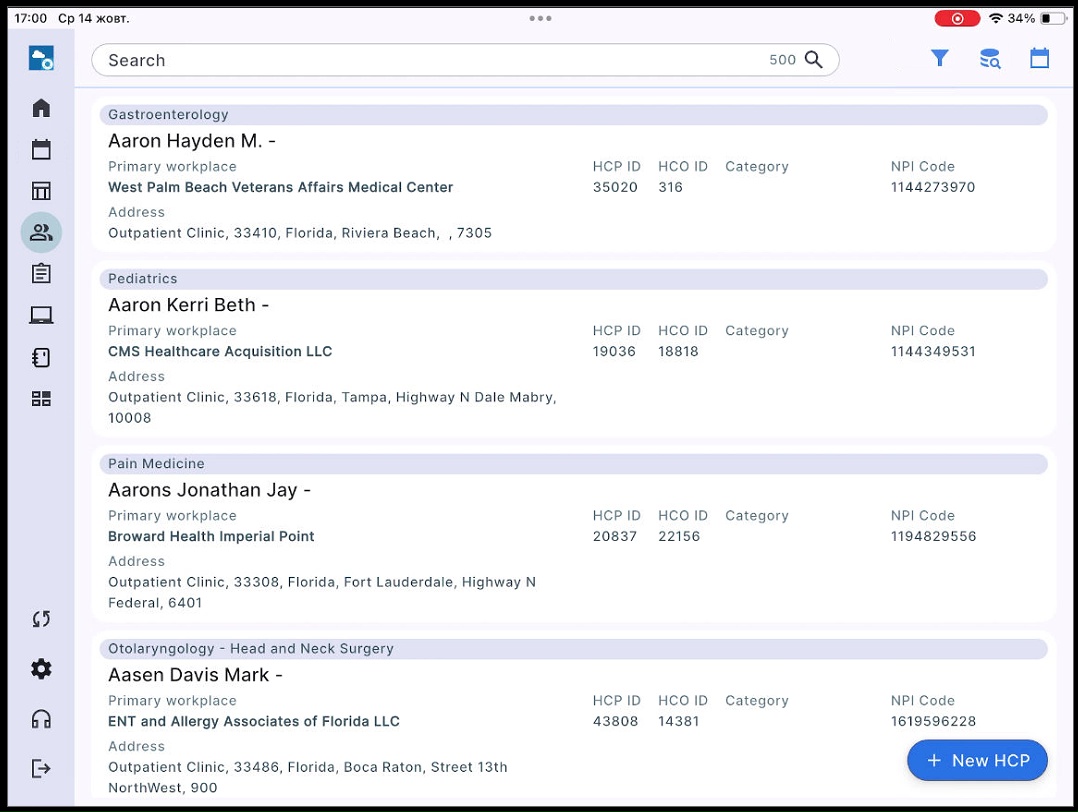The width and height of the screenshot is (1078, 812).
Task: Open the filter funnel icon
Action: coord(940,58)
